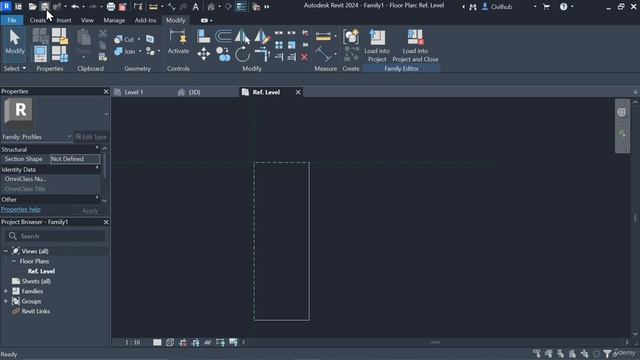Switch to the Add-Ins ribbon tab
The height and width of the screenshot is (360, 640).
(x=145, y=20)
